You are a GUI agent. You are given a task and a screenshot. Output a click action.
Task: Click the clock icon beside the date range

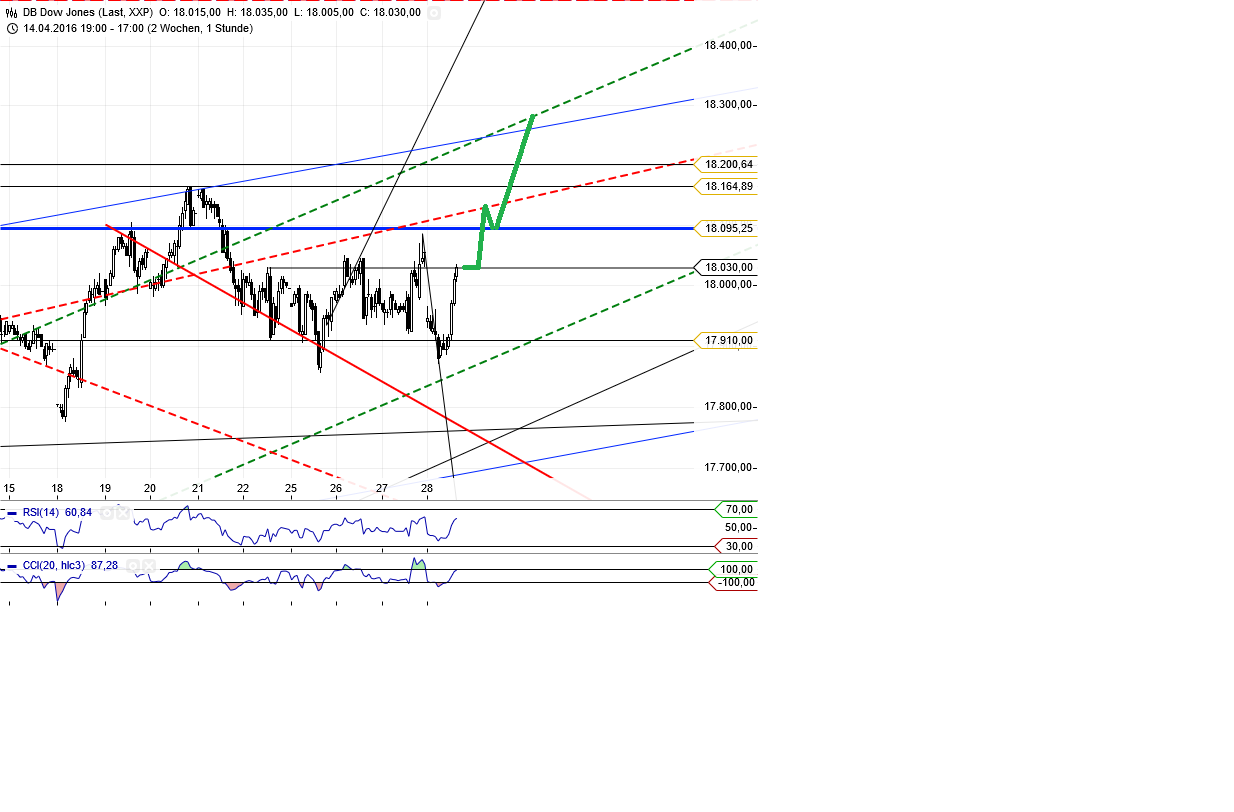12,28
